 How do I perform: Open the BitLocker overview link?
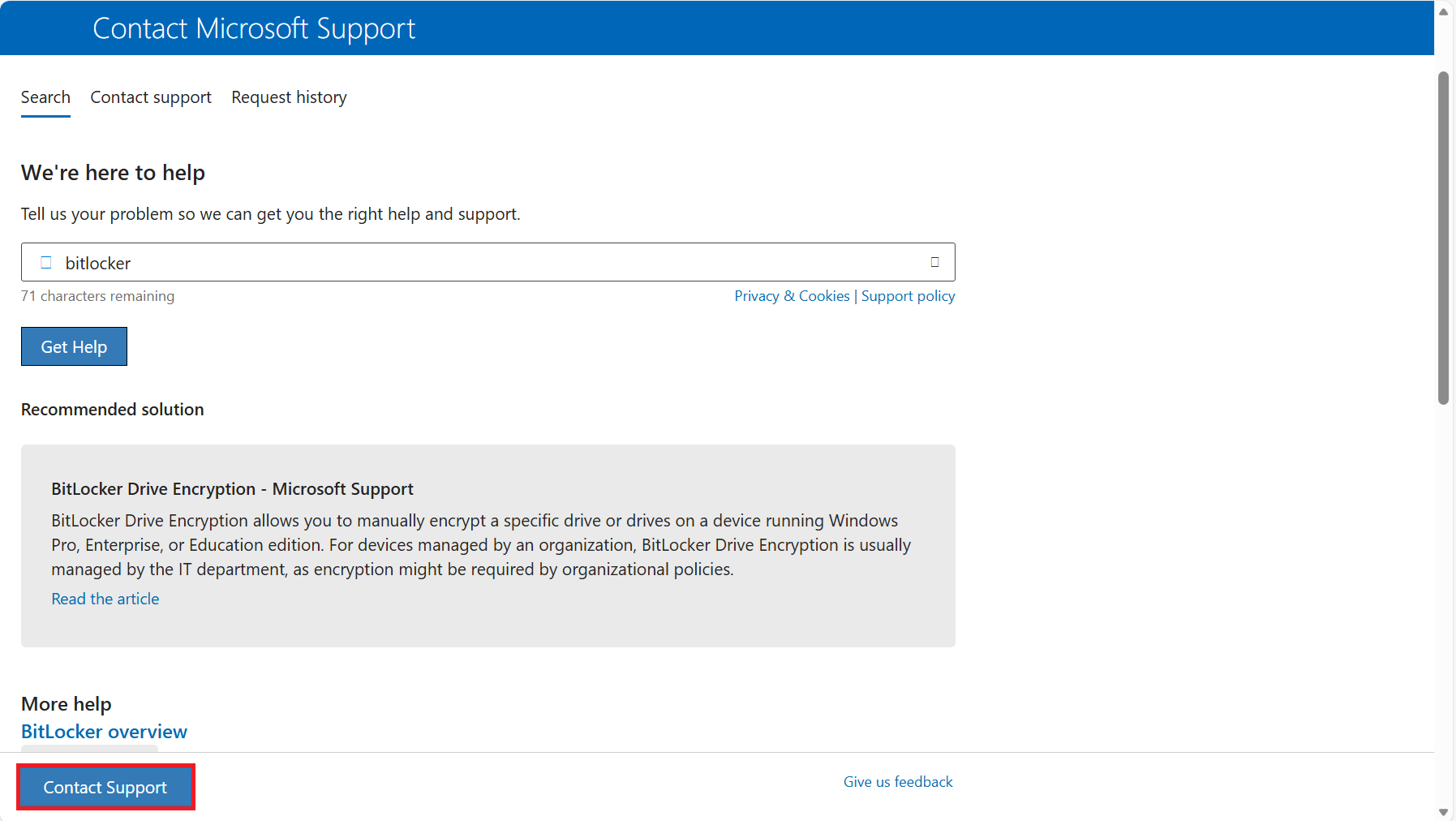tap(104, 732)
